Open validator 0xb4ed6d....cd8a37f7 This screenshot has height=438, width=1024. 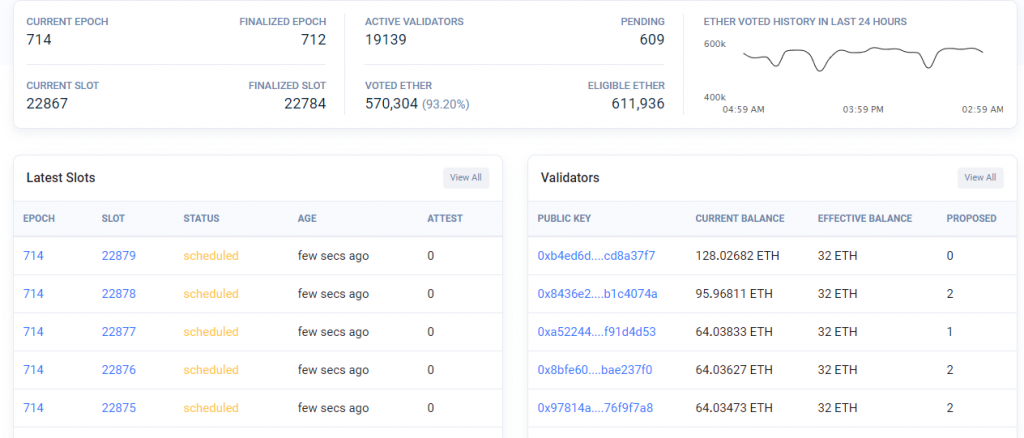point(596,256)
